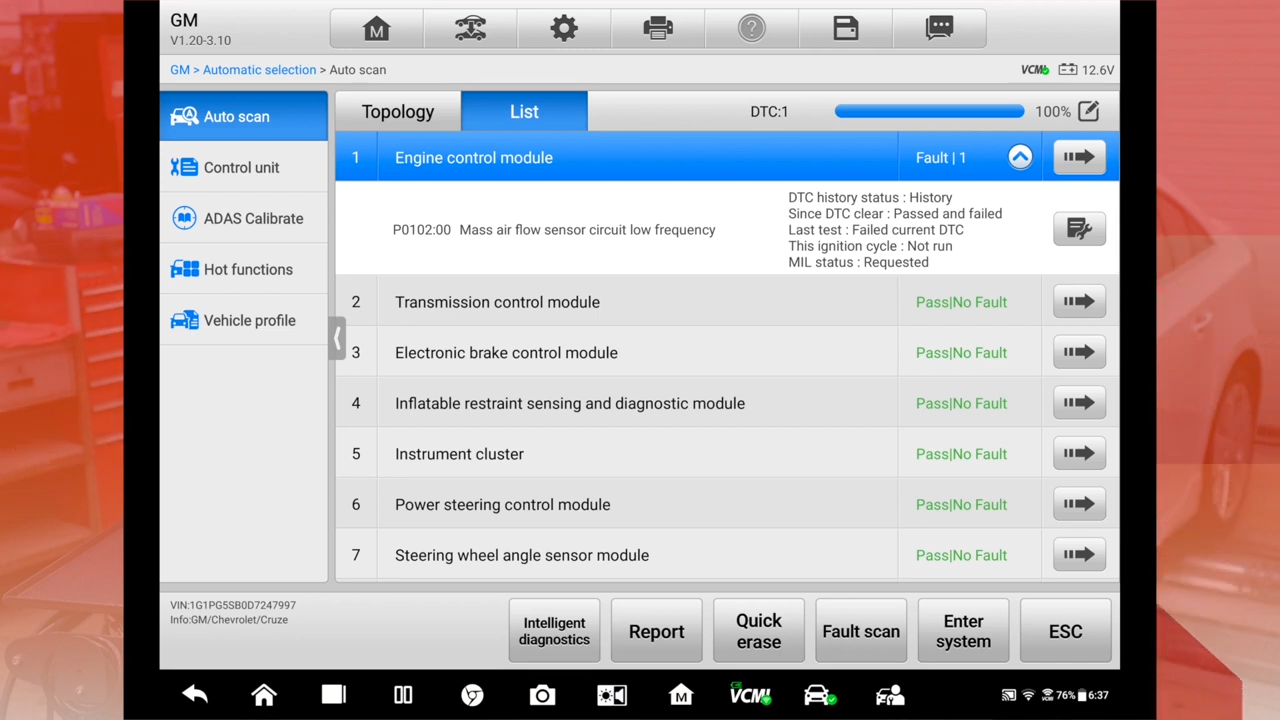Check the VCMI connection status indicator
The width and height of the screenshot is (1280, 720).
click(1035, 69)
